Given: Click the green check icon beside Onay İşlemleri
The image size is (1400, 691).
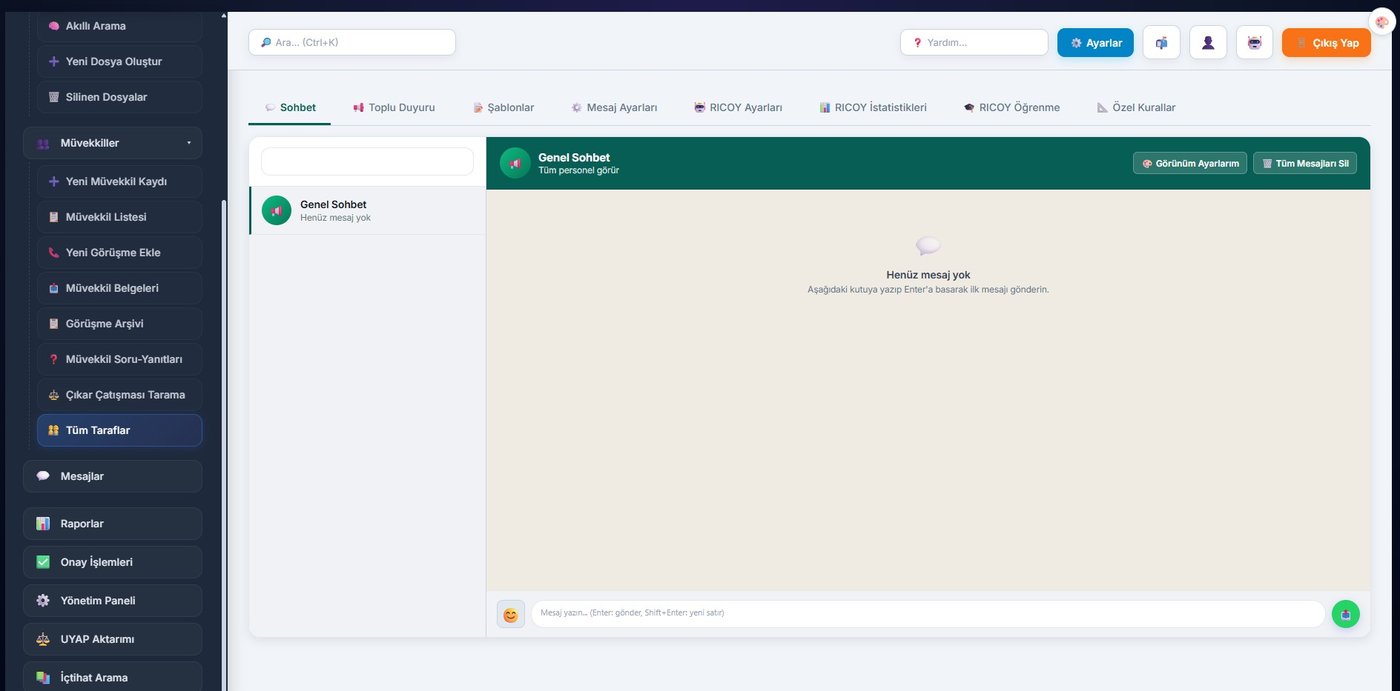Looking at the screenshot, I should point(43,562).
